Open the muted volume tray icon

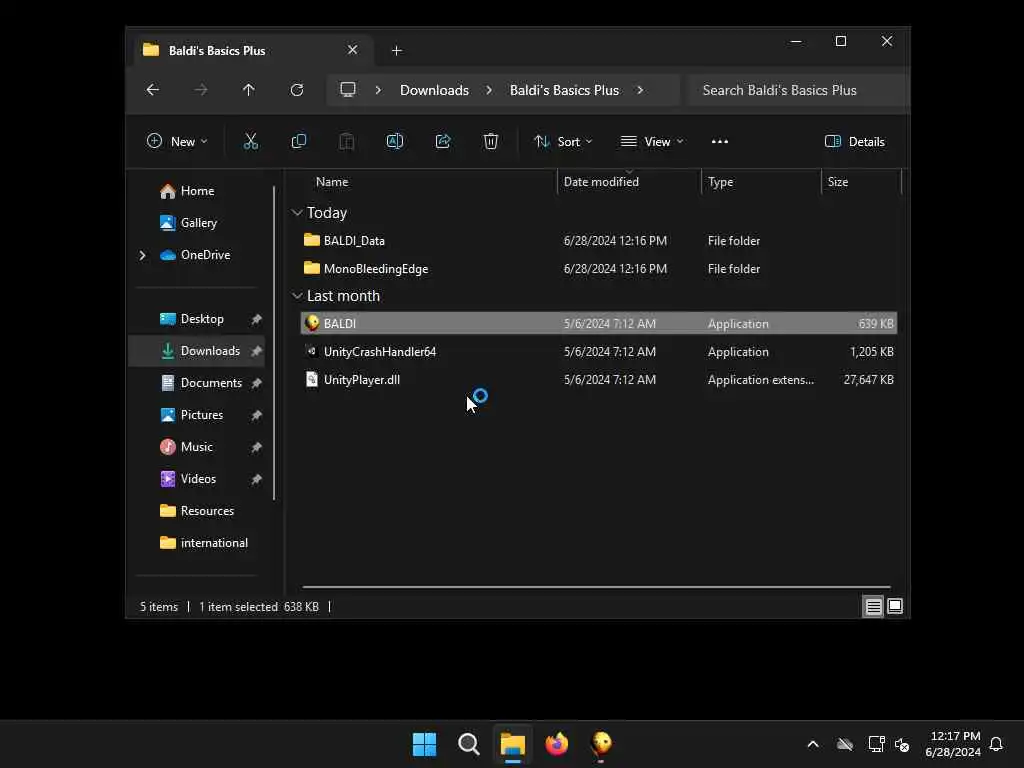point(903,744)
